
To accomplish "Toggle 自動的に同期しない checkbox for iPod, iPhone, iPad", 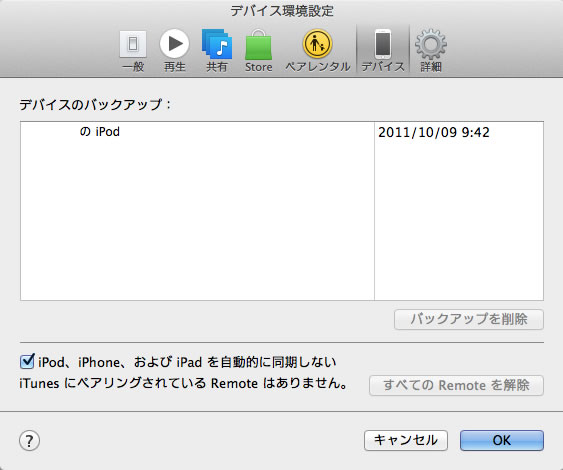I will pyautogui.click(x=27, y=362).
